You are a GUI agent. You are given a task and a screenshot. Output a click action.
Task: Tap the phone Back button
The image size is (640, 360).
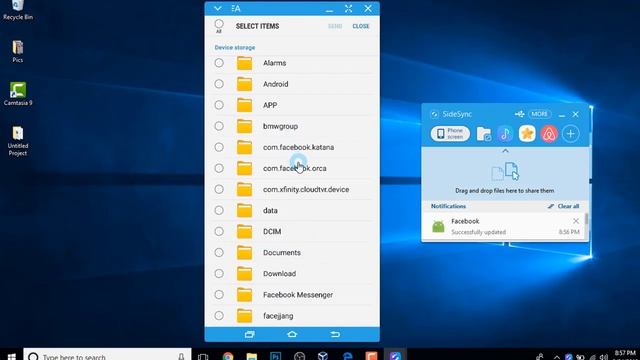pyautogui.click(x=335, y=334)
